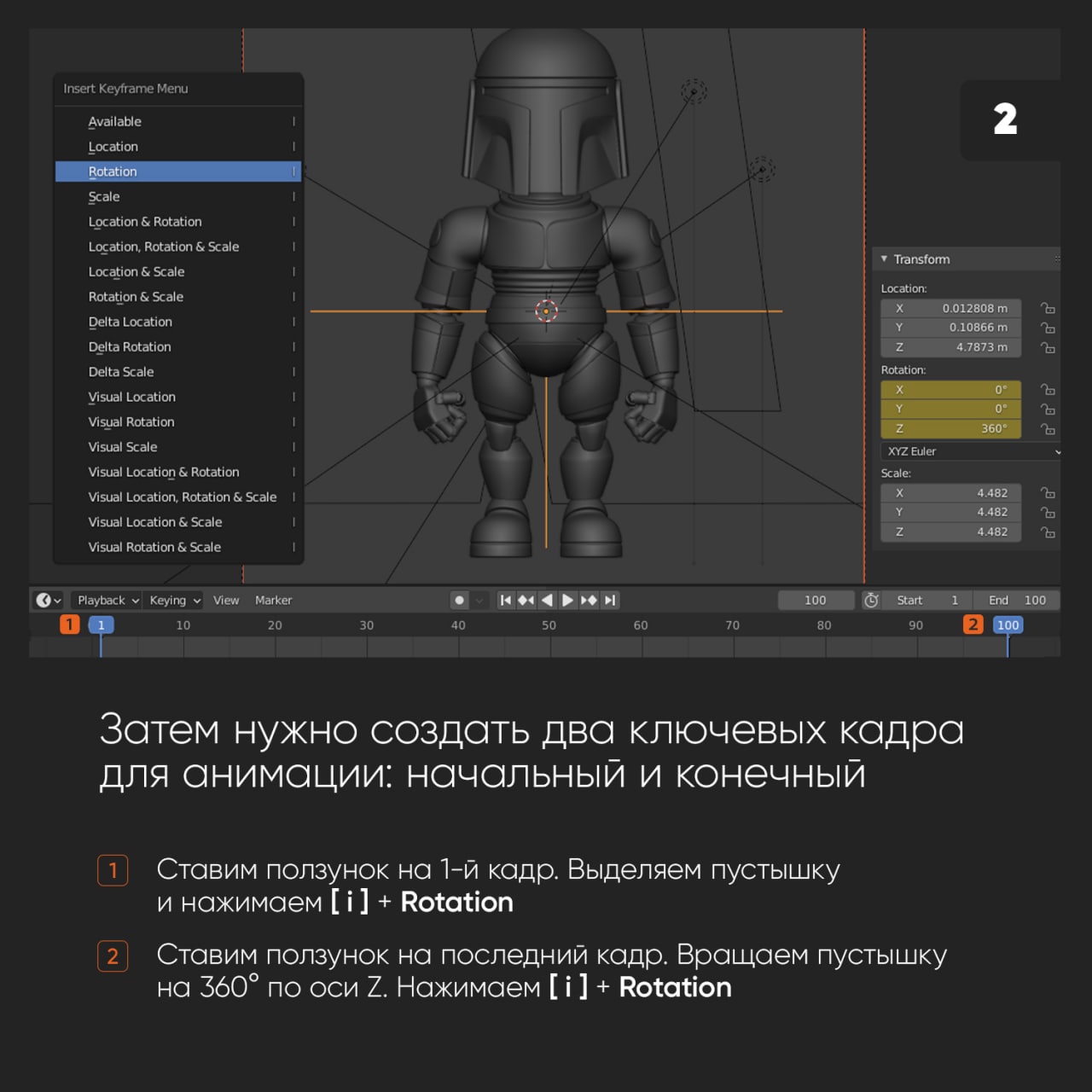Click frame 50 on the timeline ruler

pyautogui.click(x=549, y=625)
